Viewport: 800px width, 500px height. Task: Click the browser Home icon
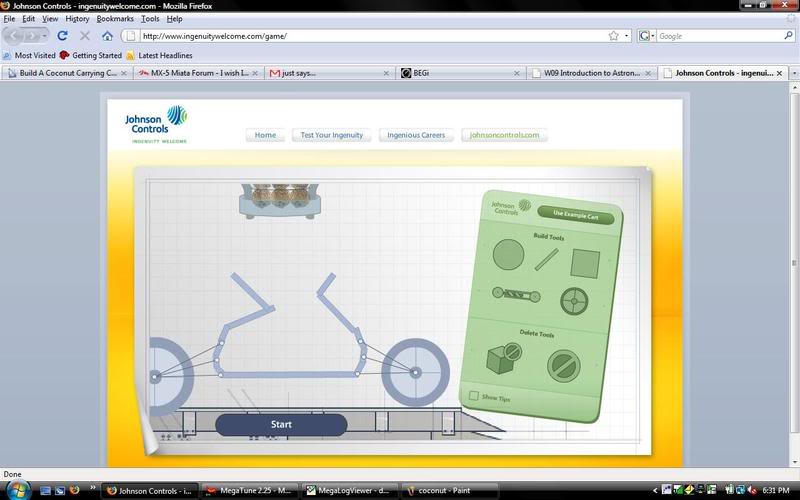click(107, 36)
